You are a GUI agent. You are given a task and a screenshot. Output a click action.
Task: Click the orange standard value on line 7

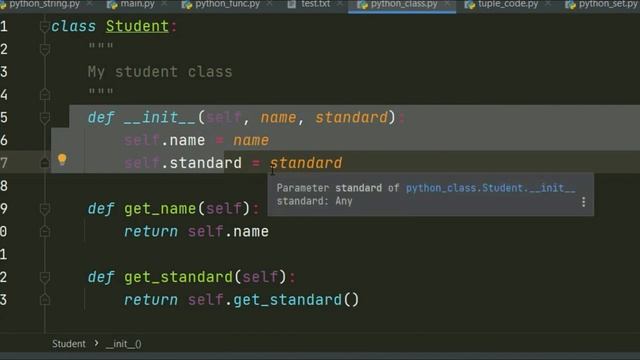(x=306, y=163)
